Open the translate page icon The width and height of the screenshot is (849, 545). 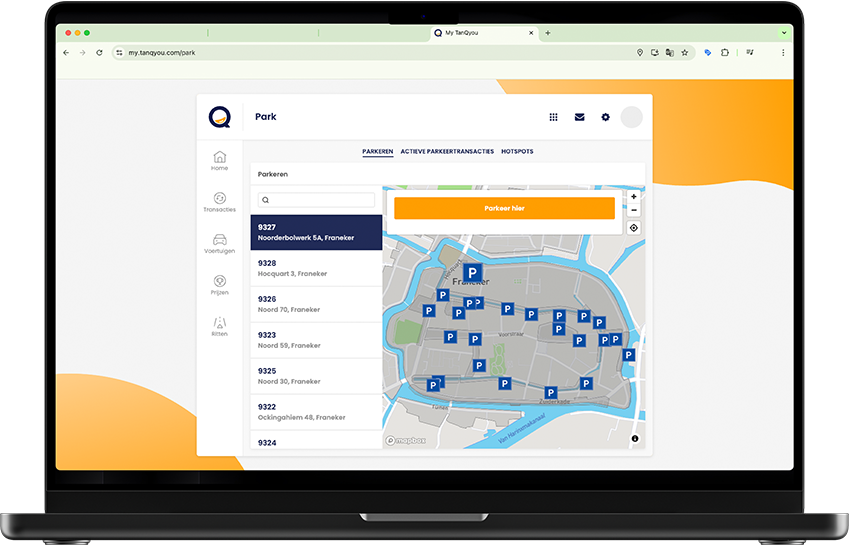670,52
